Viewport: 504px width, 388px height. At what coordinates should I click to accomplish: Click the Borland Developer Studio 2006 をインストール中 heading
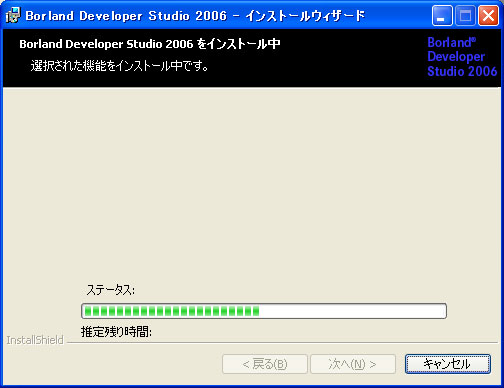tap(150, 44)
